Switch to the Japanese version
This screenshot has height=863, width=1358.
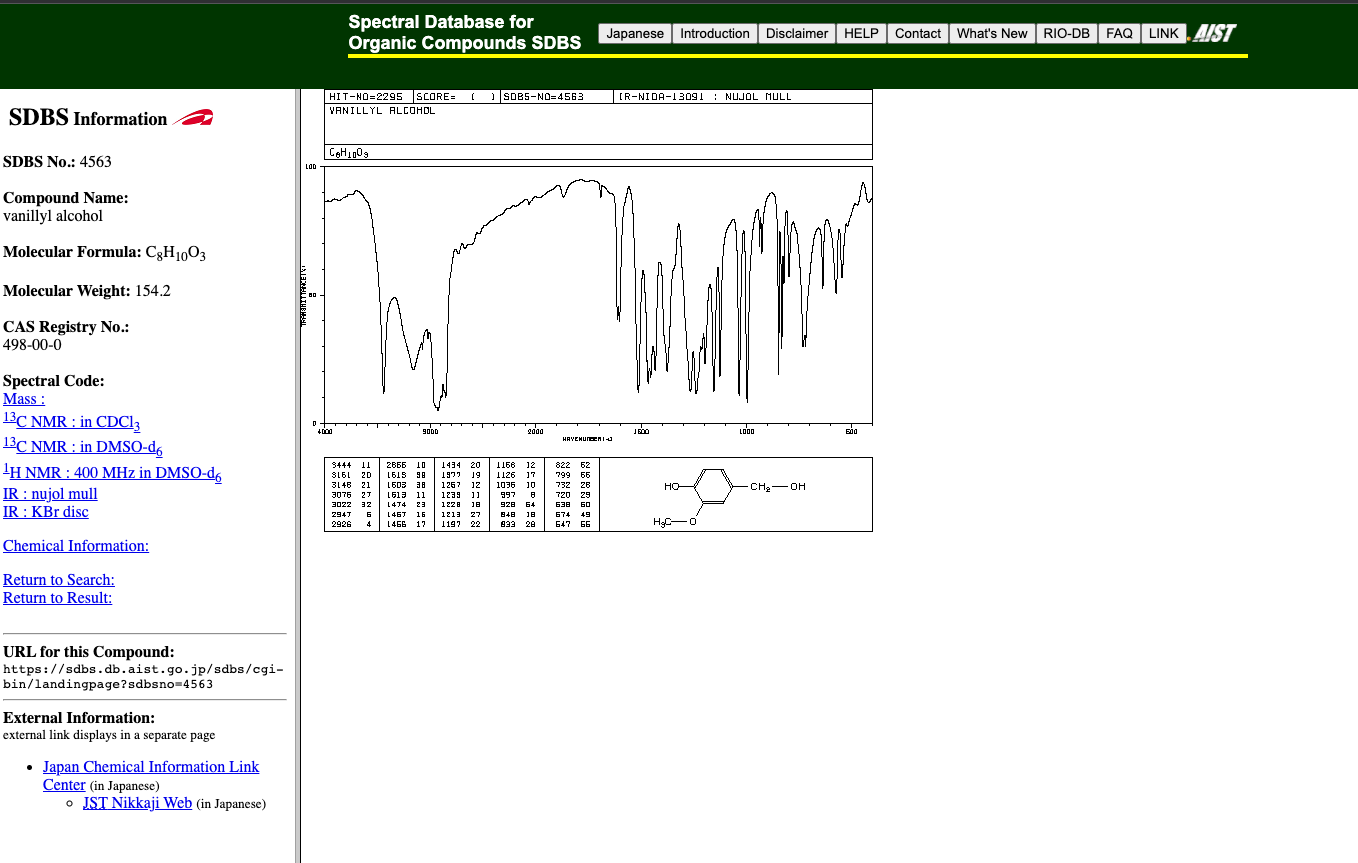[634, 33]
